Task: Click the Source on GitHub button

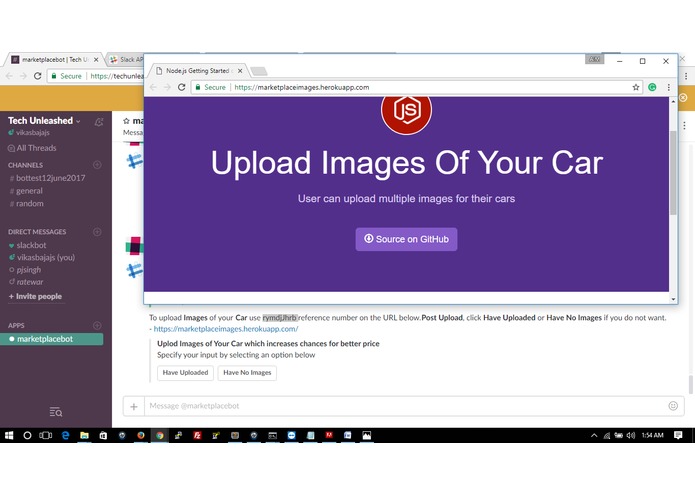Action: pyautogui.click(x=406, y=239)
